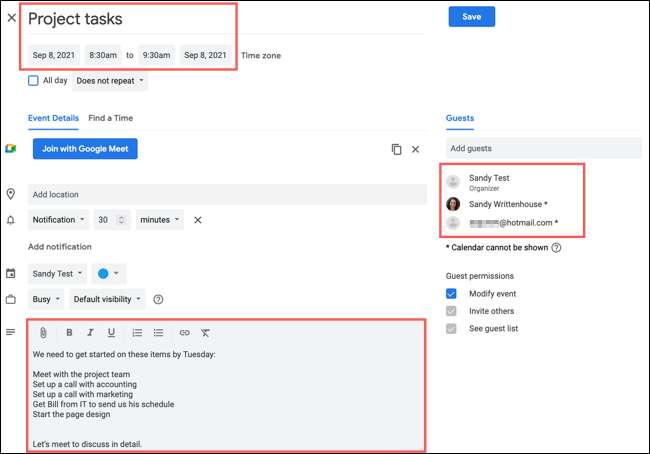Image resolution: width=650 pixels, height=454 pixels.
Task: Click the end date Sep 8, 2021
Action: [x=206, y=55]
